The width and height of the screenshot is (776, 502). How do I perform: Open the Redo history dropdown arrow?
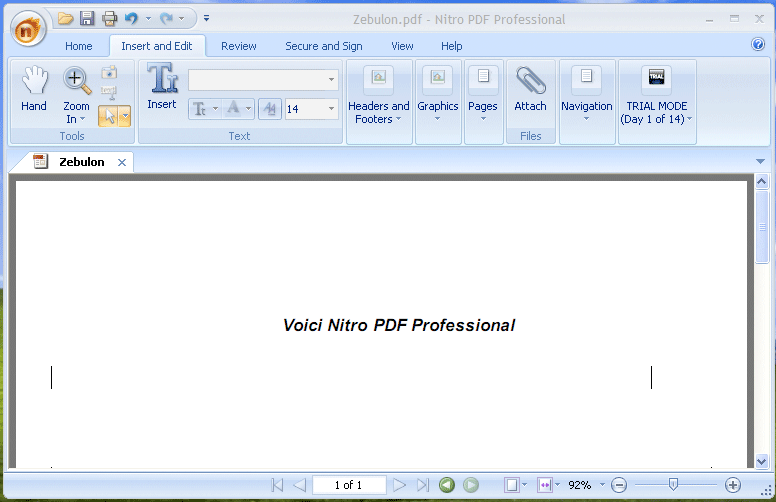pos(182,19)
